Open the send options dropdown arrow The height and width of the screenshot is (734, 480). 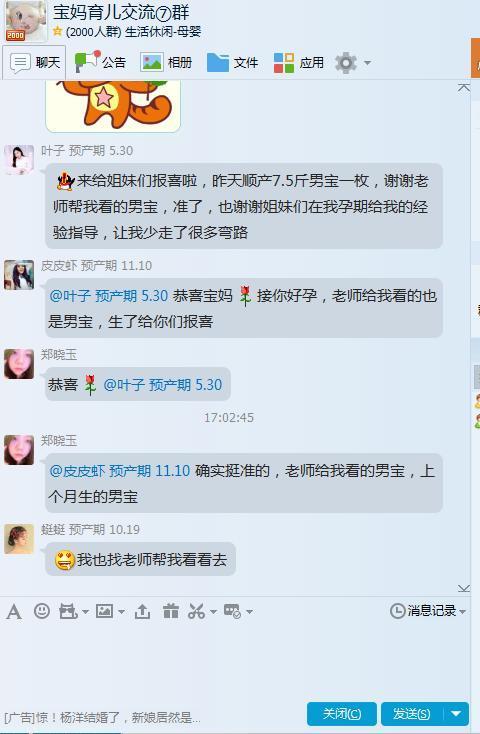[x=456, y=714]
